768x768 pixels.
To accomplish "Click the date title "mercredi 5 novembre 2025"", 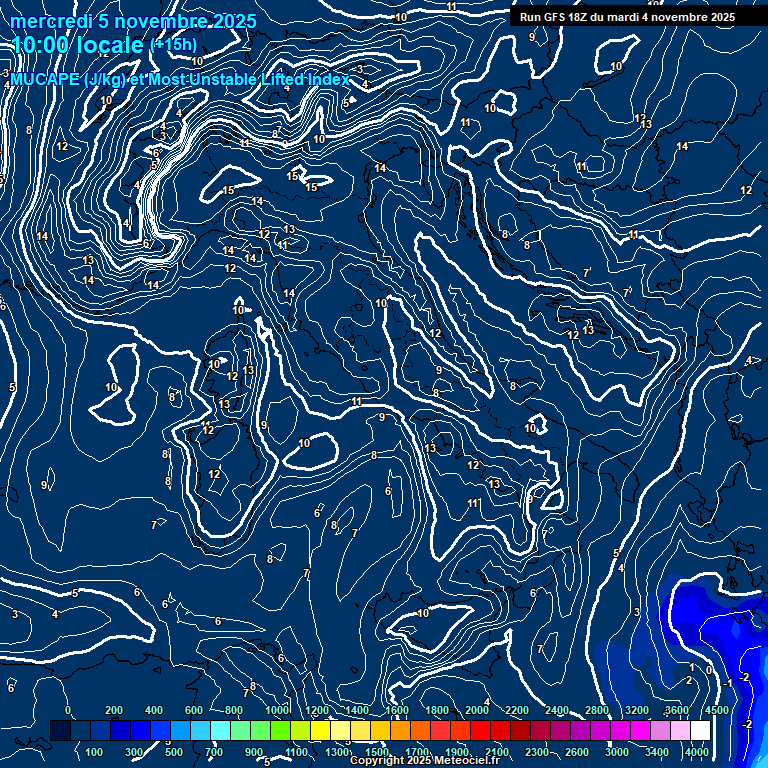I will coord(133,22).
